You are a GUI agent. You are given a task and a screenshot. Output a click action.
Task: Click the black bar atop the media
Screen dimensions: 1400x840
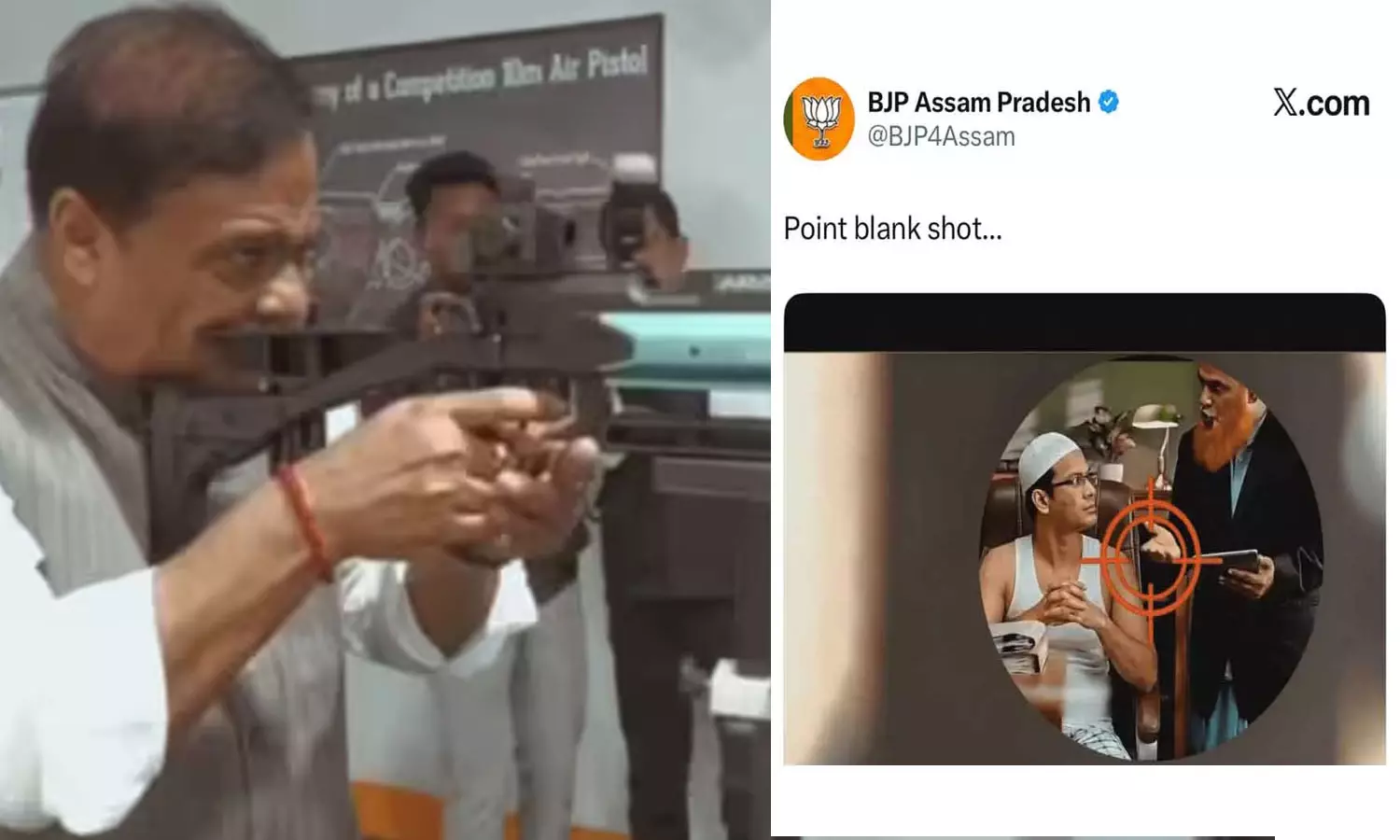pyautogui.click(x=1085, y=323)
